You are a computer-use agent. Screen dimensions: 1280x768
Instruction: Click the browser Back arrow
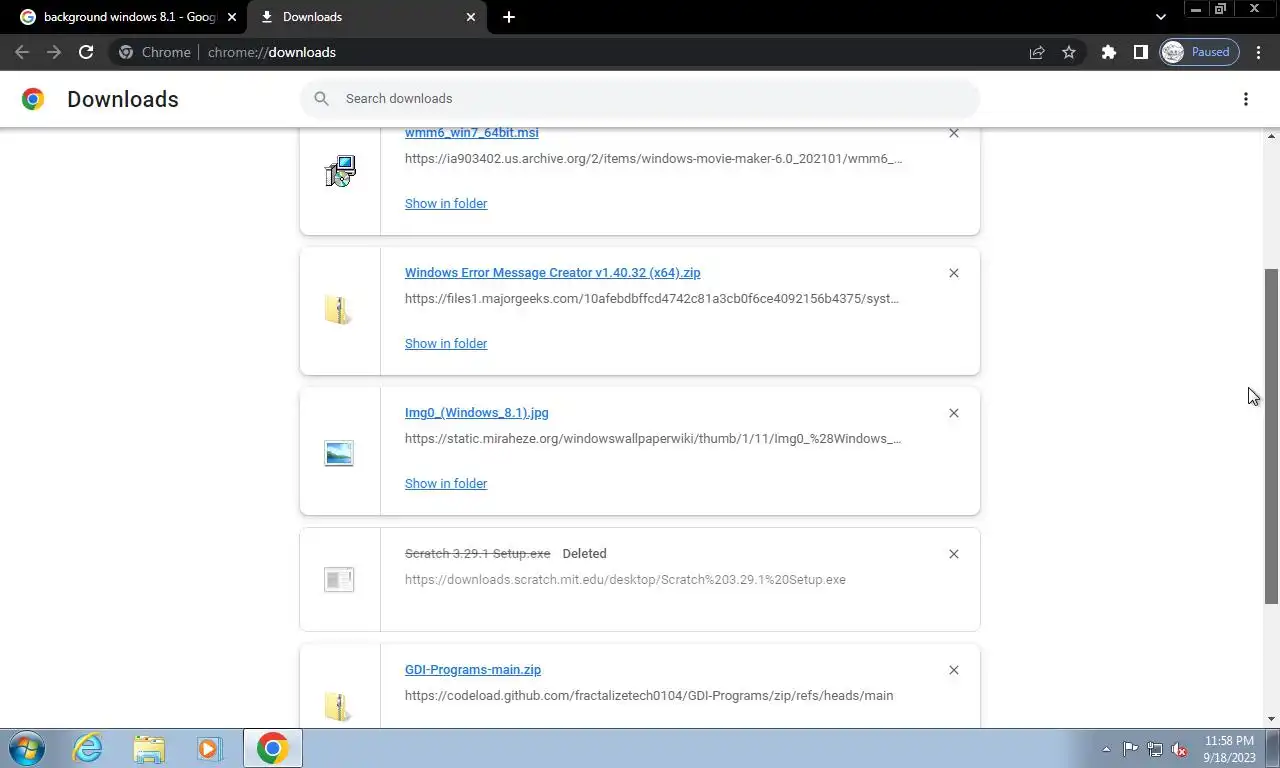click(22, 52)
